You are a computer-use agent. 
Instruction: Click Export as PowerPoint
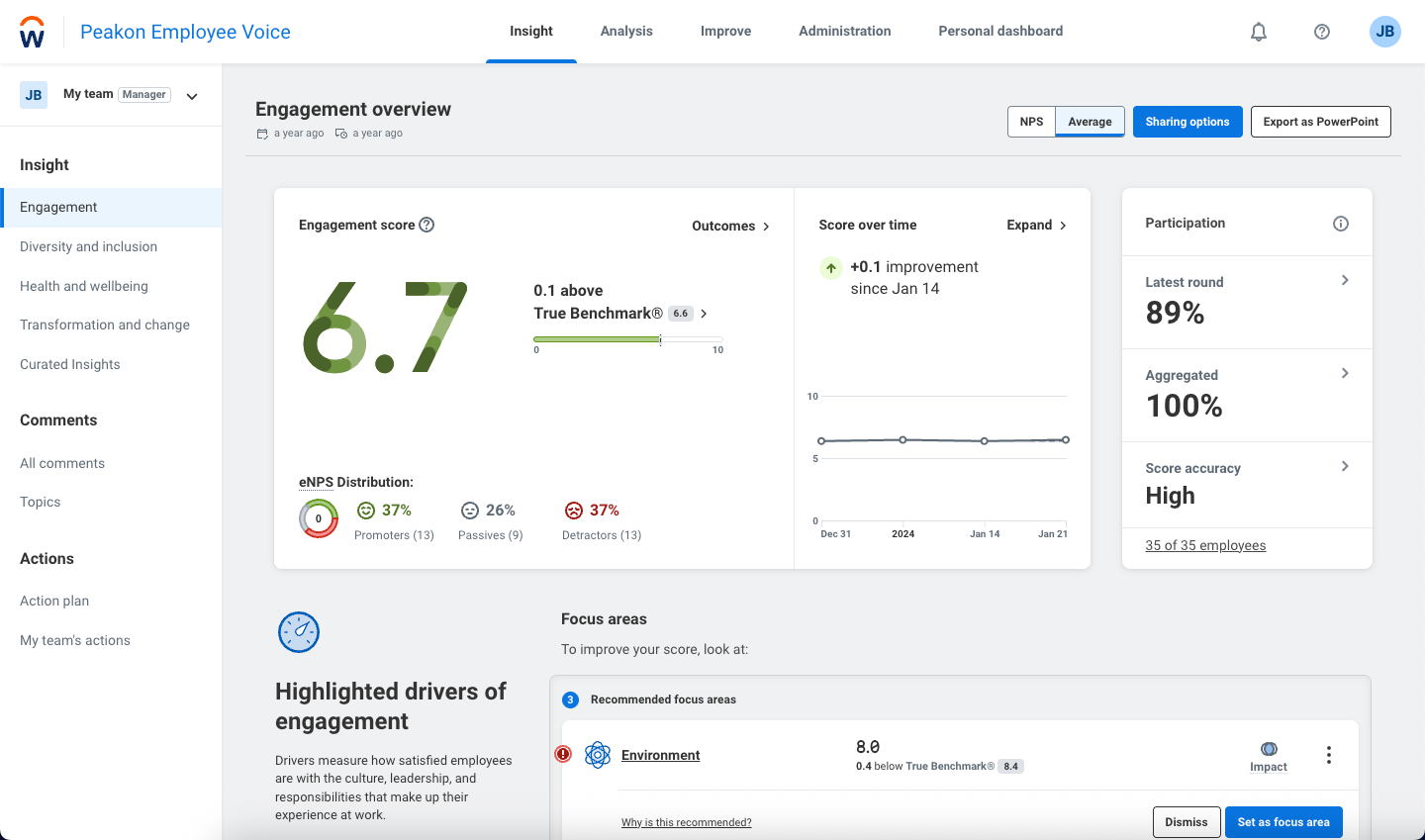click(x=1320, y=121)
